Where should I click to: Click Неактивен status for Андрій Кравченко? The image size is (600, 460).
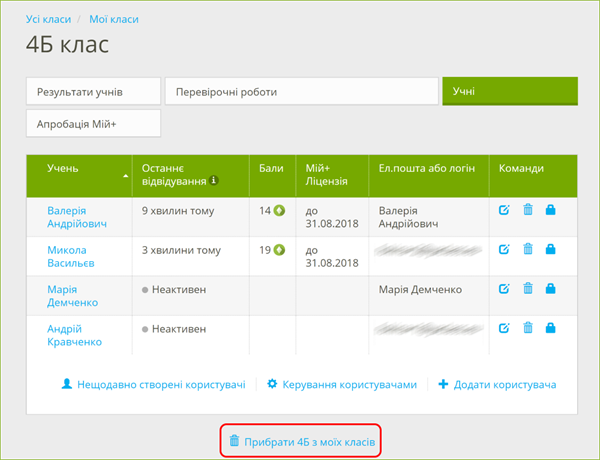pos(174,329)
